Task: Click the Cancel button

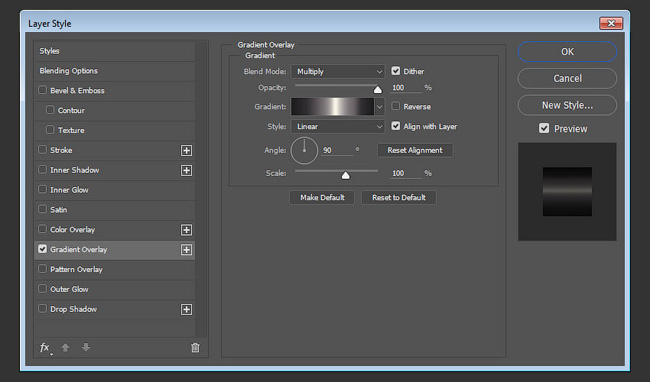Action: [567, 78]
